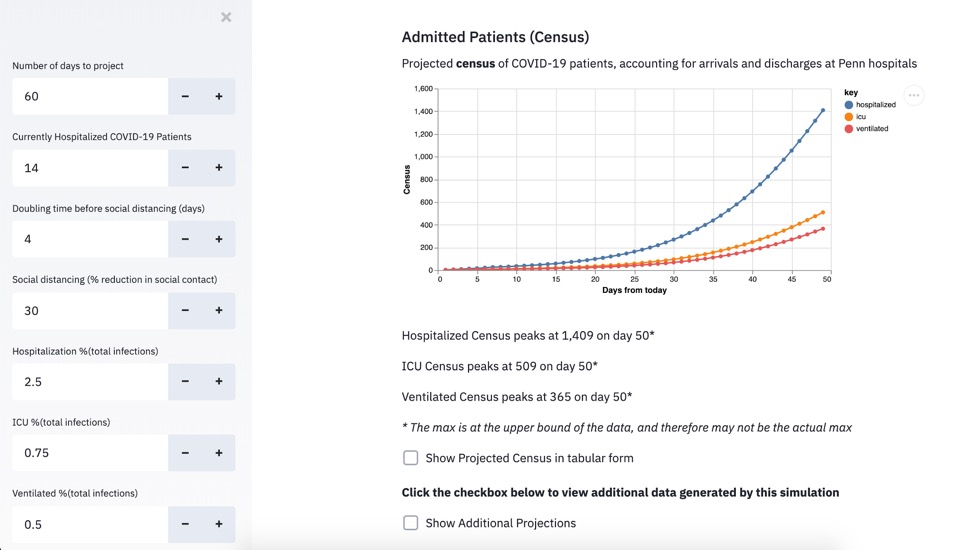Open the chart's three-dot actions menu

tap(913, 96)
